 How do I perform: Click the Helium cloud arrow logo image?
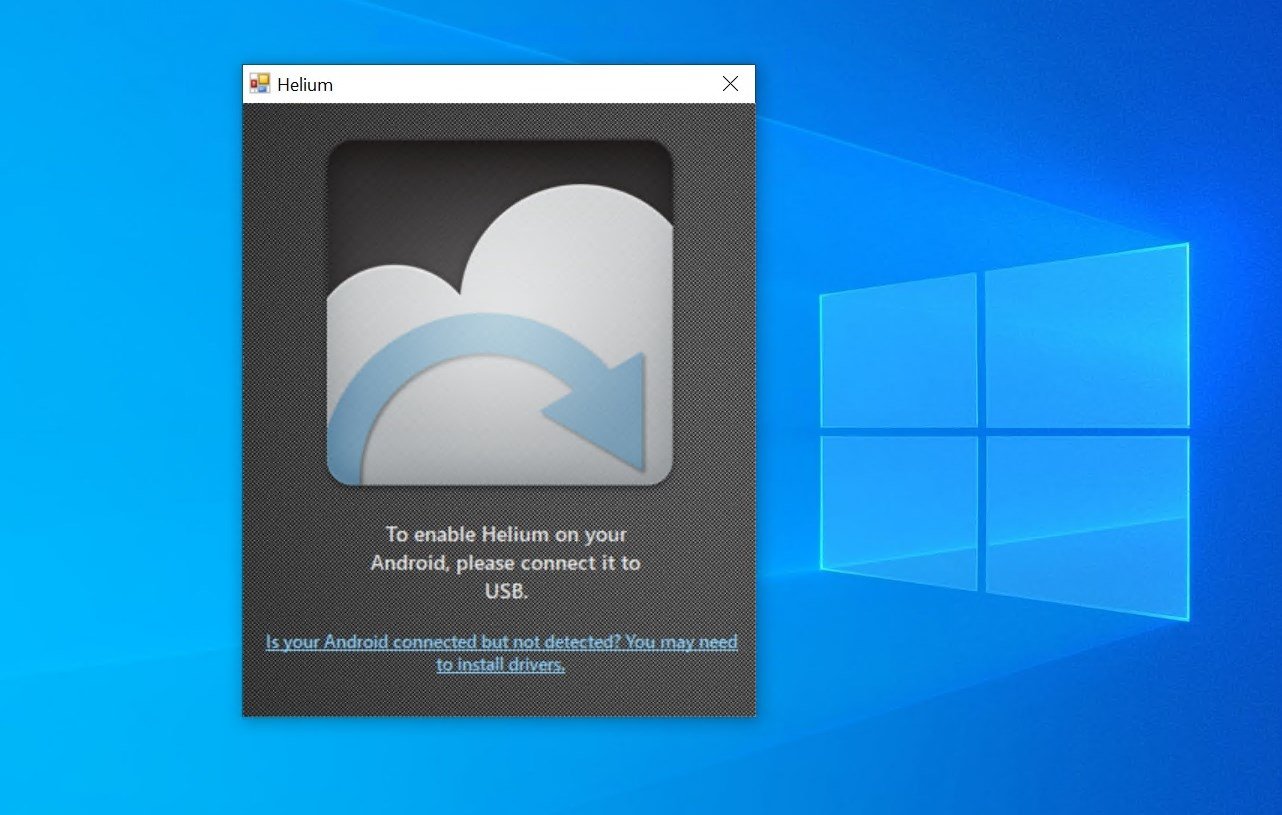[500, 313]
